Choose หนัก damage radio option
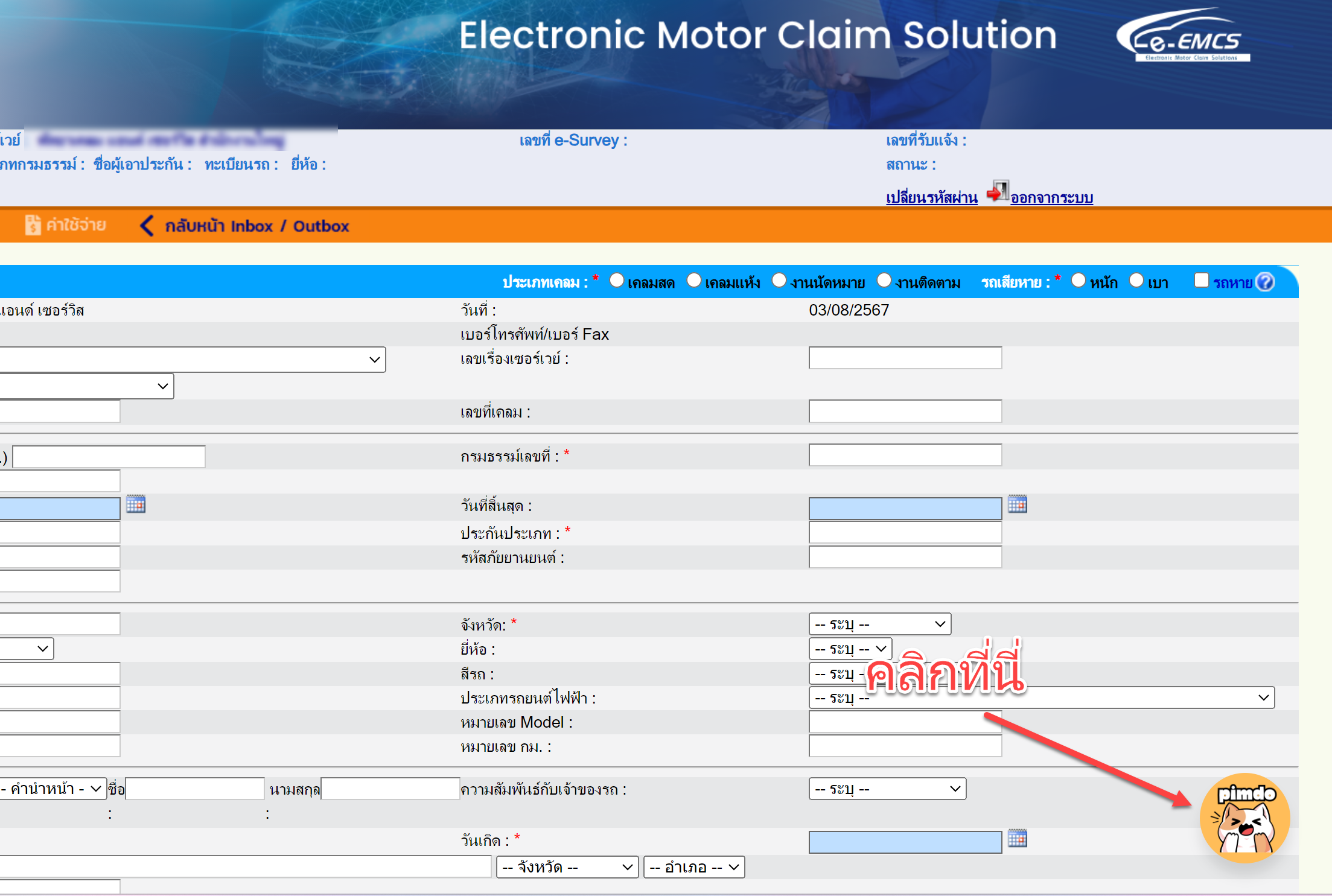The height and width of the screenshot is (896, 1332). pyautogui.click(x=1079, y=281)
